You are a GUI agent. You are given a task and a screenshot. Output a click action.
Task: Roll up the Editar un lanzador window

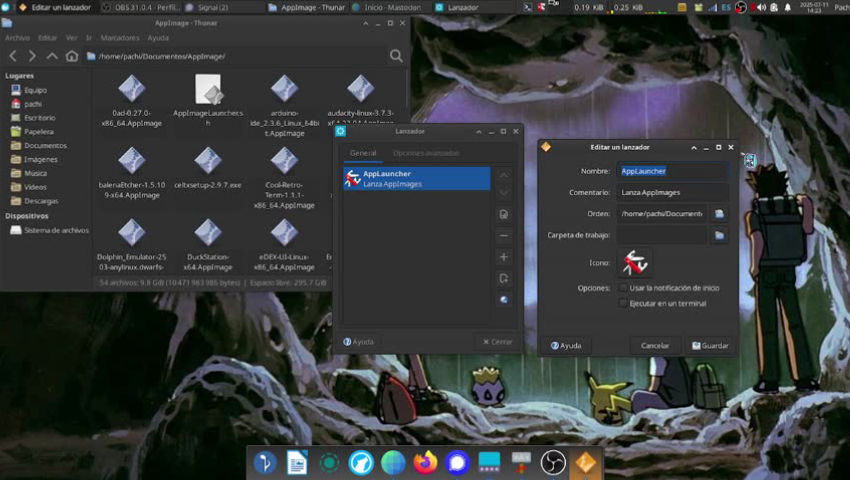pos(694,148)
